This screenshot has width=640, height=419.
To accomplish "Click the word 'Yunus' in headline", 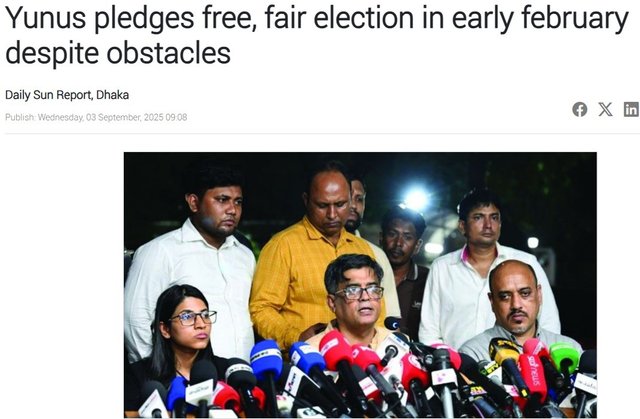I will pyautogui.click(x=46, y=18).
